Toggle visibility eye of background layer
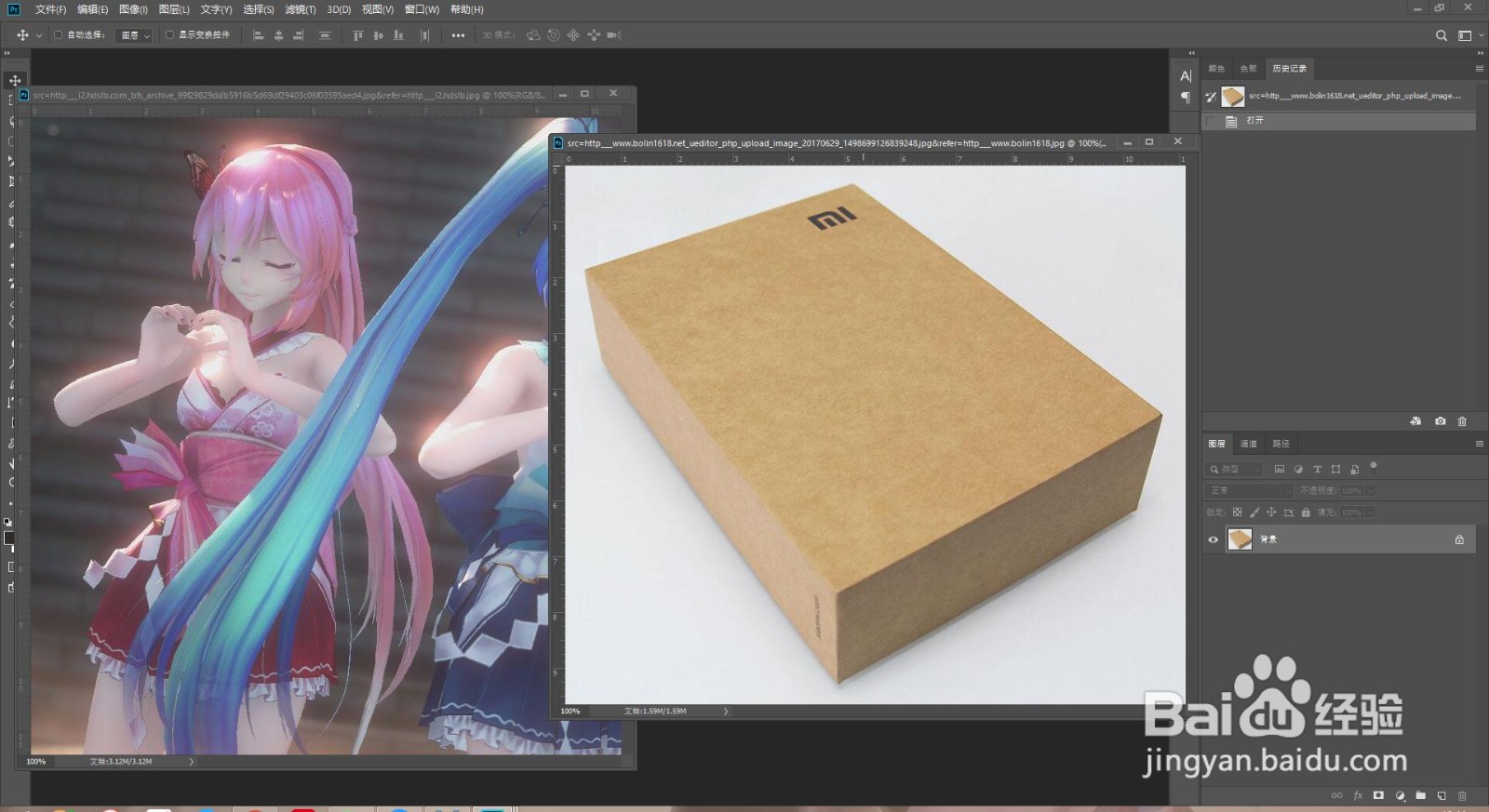 click(1213, 539)
